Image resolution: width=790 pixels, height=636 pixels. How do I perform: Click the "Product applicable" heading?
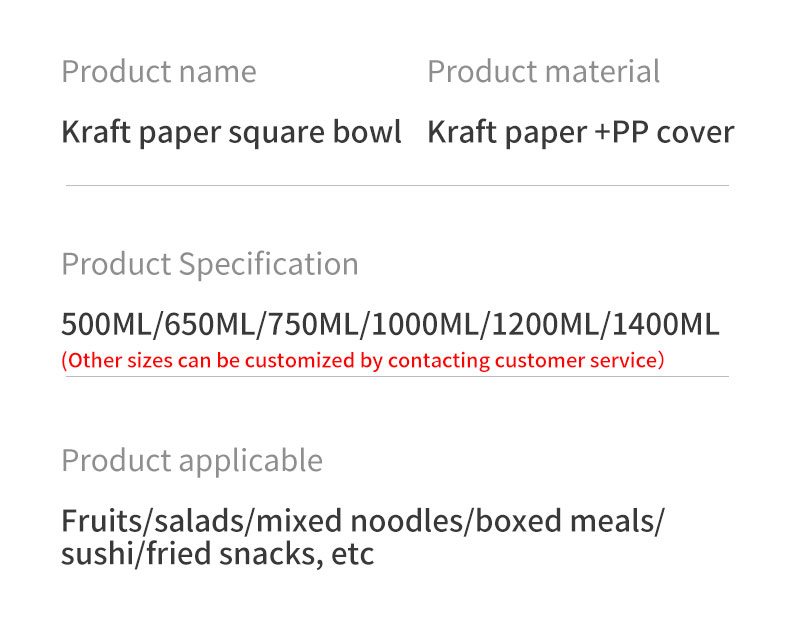click(192, 461)
